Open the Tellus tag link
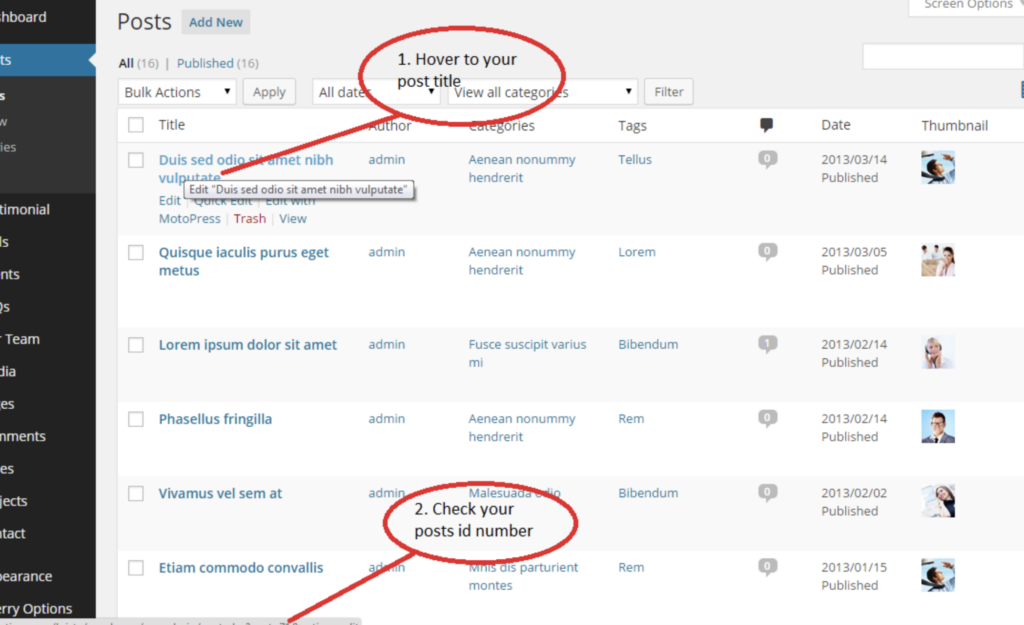 [x=635, y=159]
